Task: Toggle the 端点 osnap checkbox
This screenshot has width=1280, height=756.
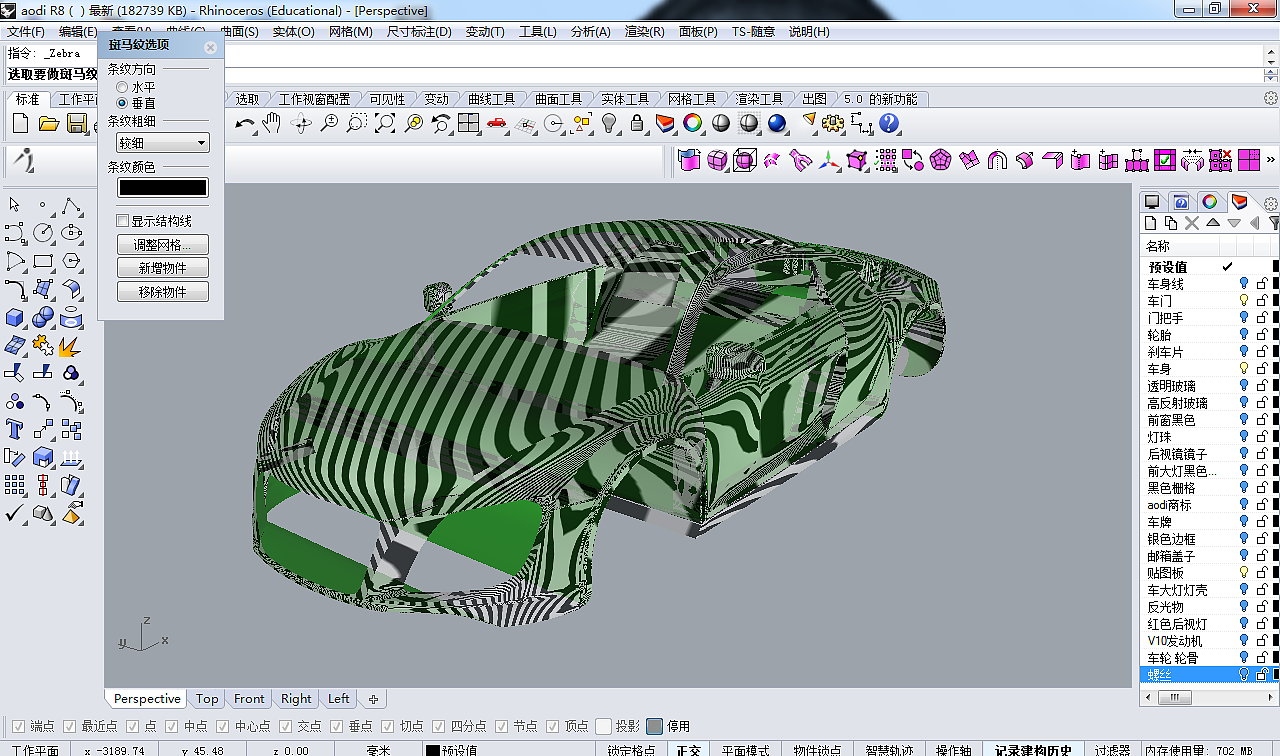Action: click(18, 726)
